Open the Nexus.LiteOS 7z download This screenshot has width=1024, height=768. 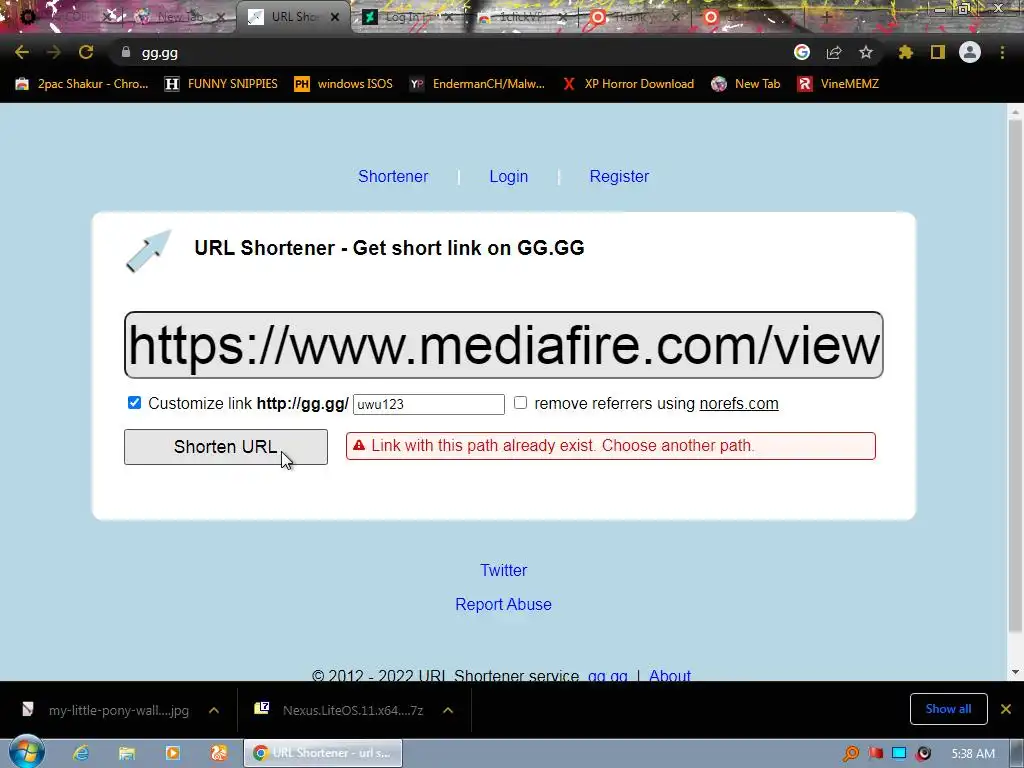[341, 710]
